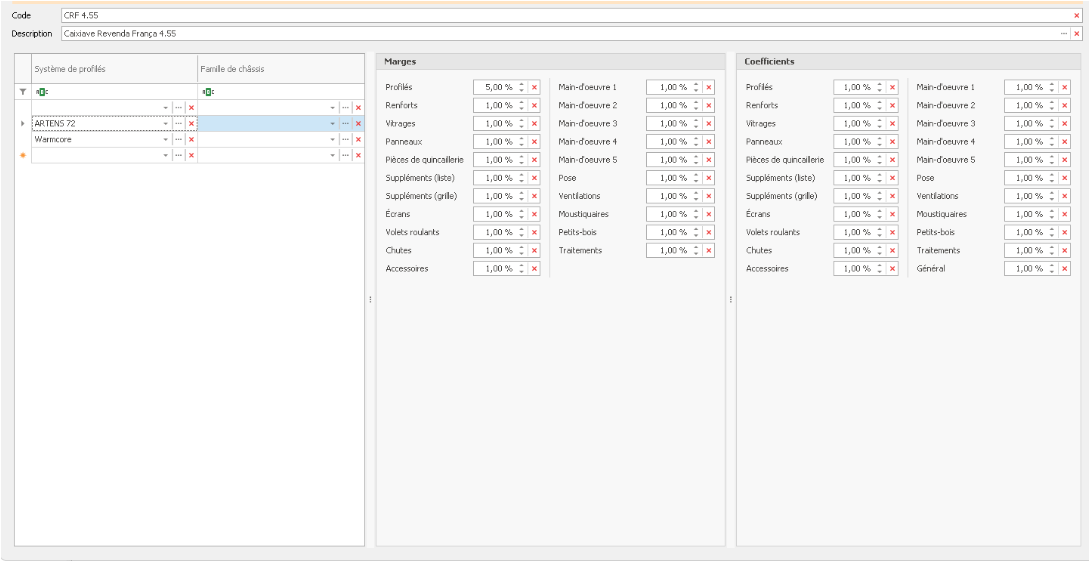The height and width of the screenshot is (561, 1089).
Task: Clear the Coefficients Général value
Action: coord(1065,268)
